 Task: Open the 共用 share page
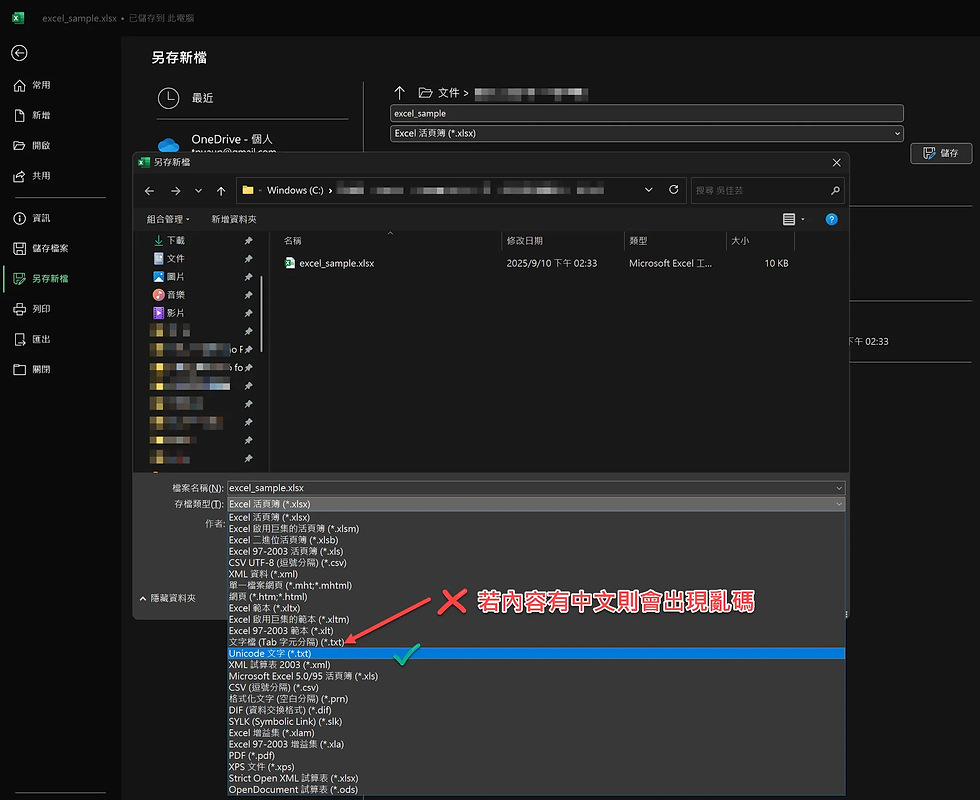(x=32, y=176)
